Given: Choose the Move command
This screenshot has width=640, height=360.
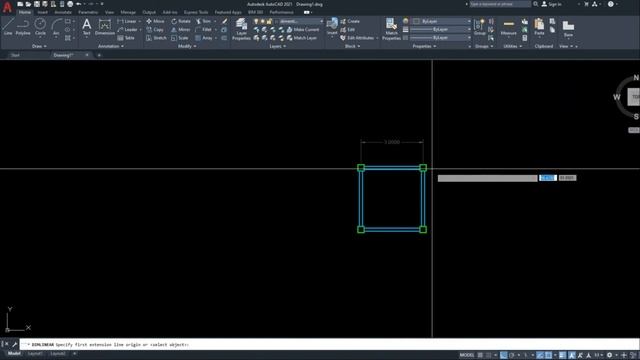Looking at the screenshot, I should pos(156,21).
